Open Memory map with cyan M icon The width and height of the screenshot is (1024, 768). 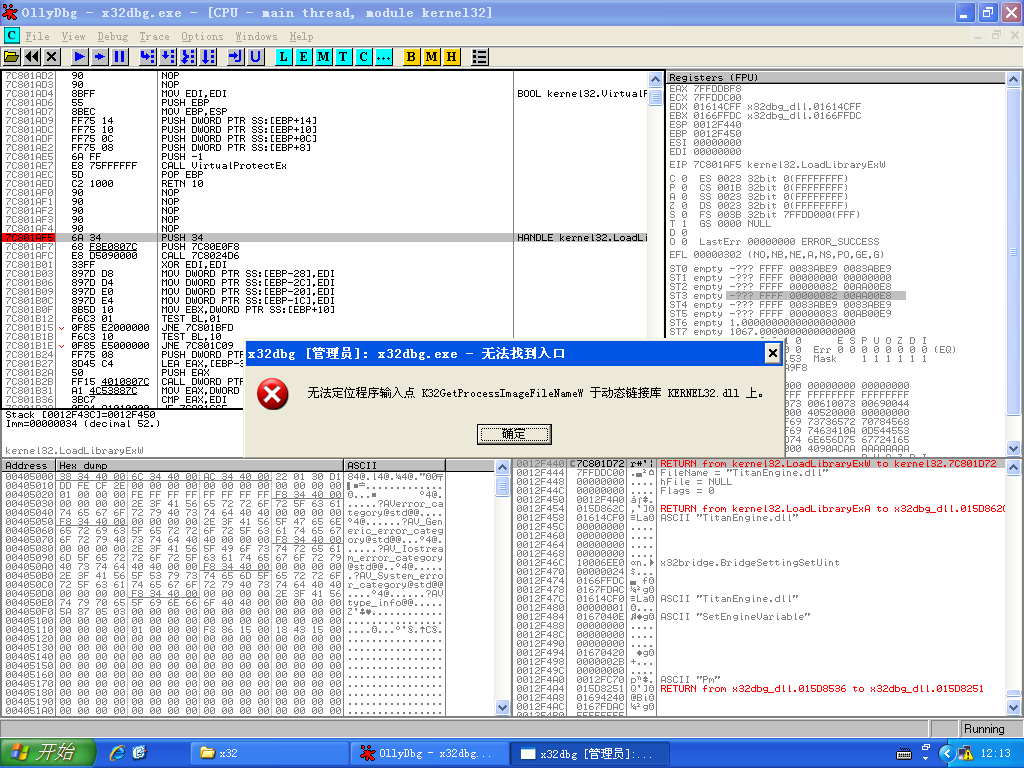click(x=323, y=57)
